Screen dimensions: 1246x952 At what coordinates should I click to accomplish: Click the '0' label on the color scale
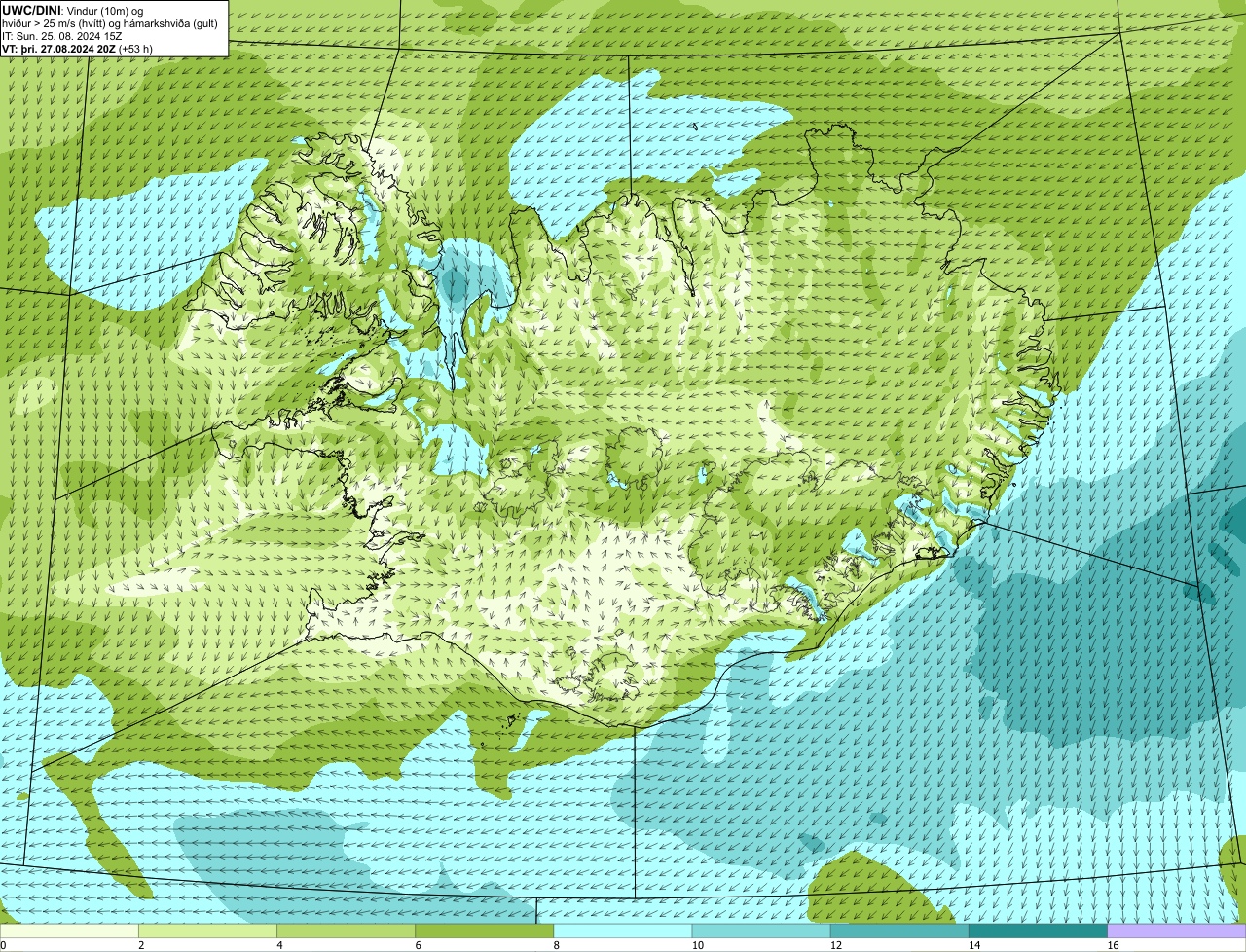coord(4,945)
